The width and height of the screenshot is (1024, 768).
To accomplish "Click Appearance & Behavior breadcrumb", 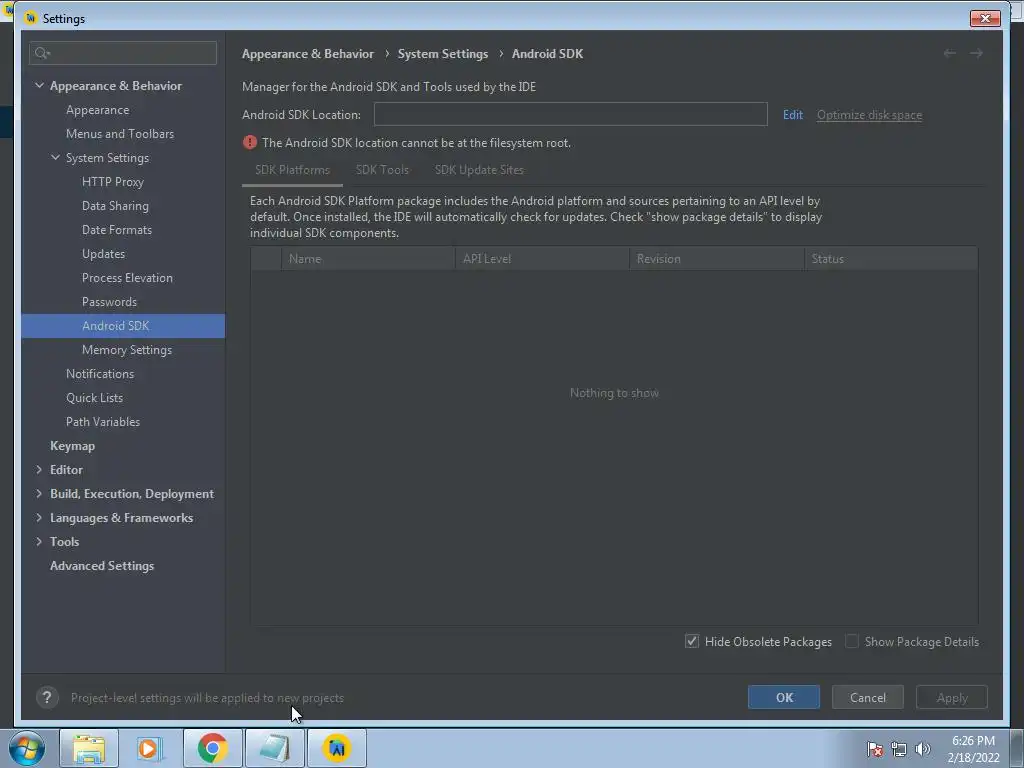I will [x=308, y=54].
